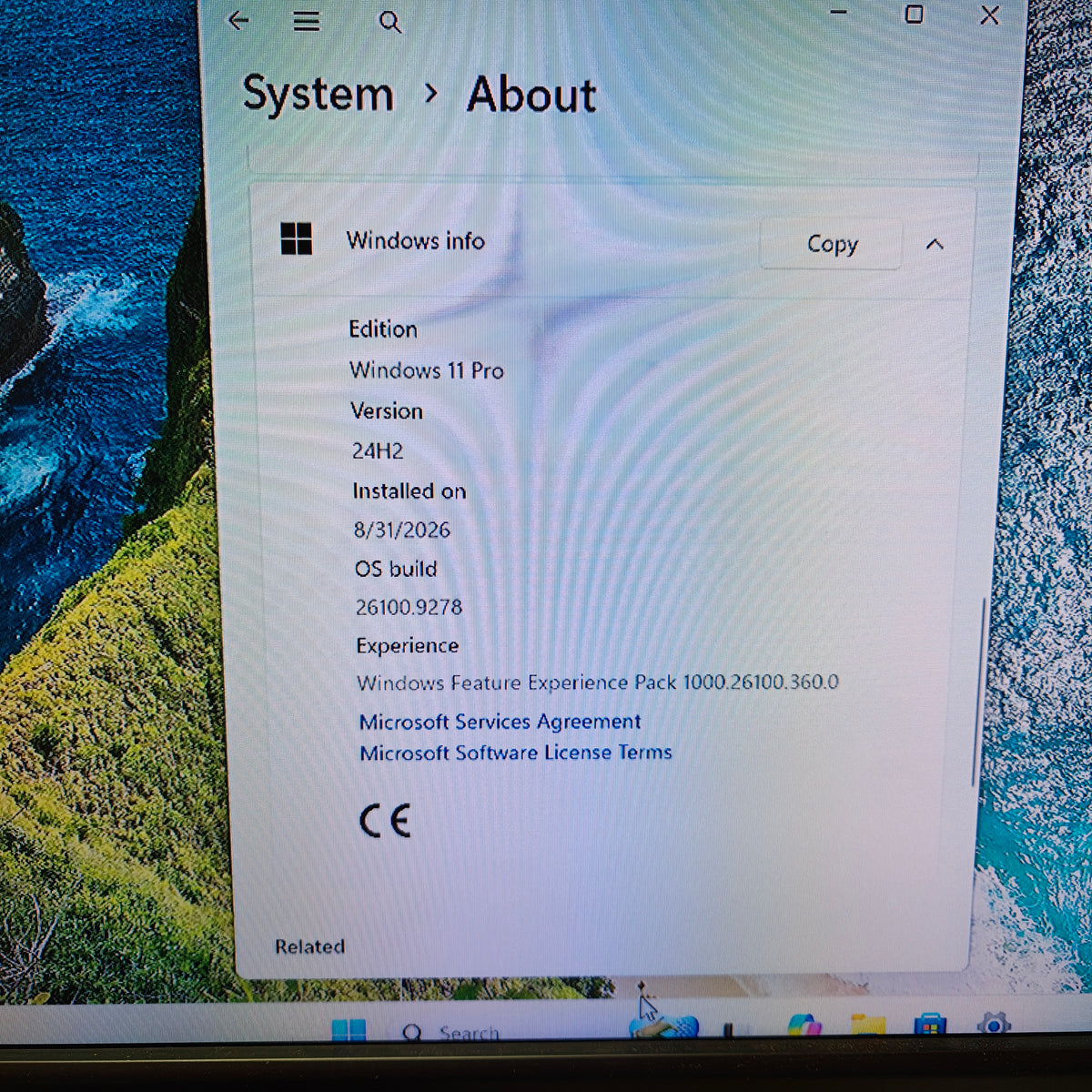This screenshot has height=1092, width=1092.
Task: Open the Start menu from the taskbar
Action: pos(349,1030)
